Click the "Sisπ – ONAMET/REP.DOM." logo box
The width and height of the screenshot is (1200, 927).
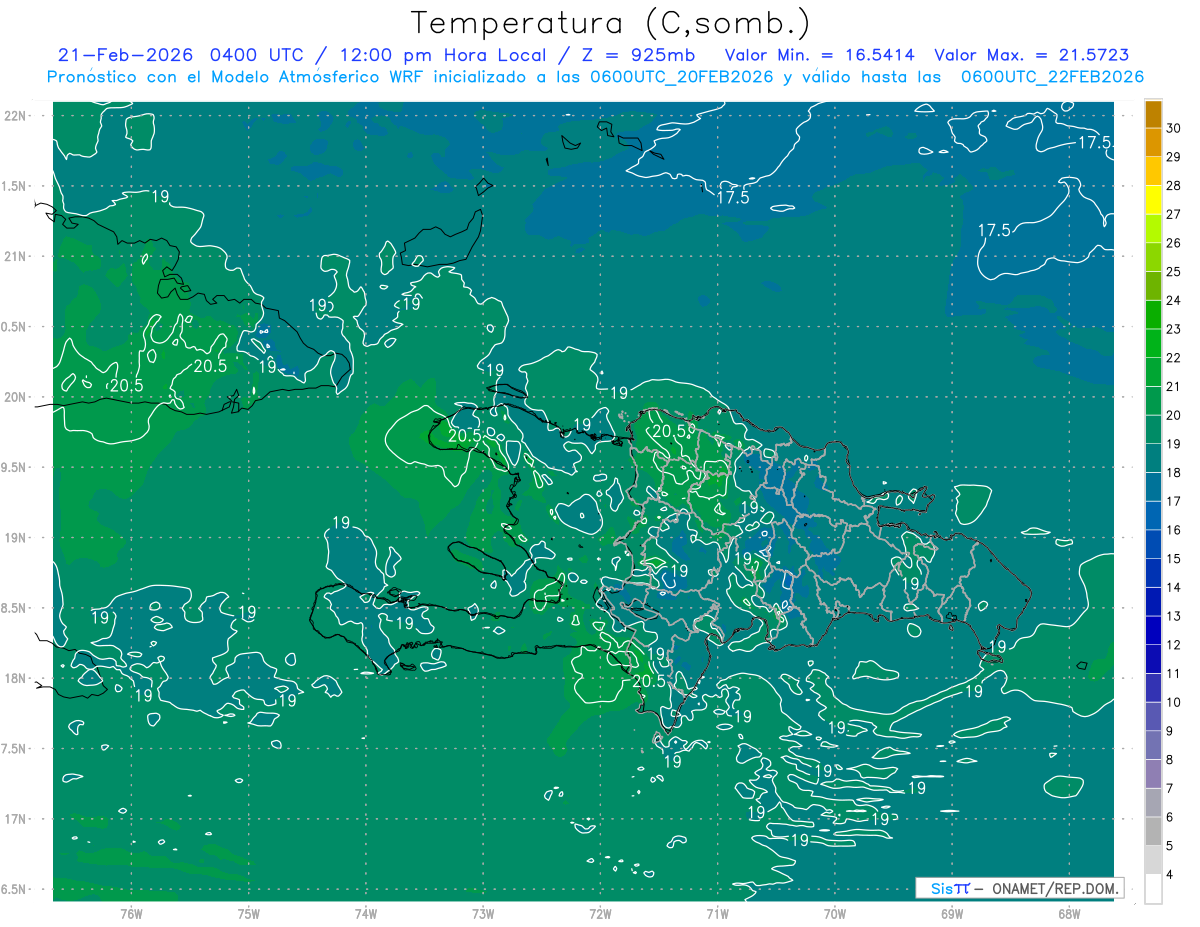tap(1019, 888)
